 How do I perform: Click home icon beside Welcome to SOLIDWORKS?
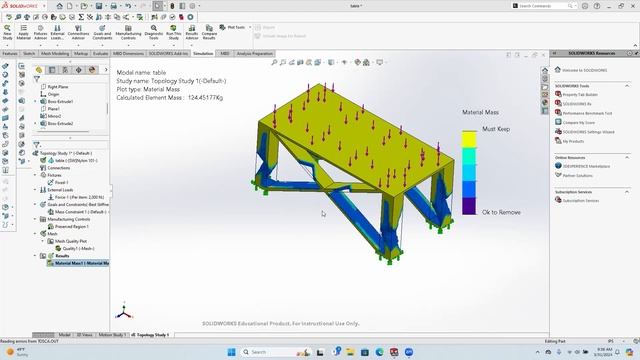coord(558,70)
